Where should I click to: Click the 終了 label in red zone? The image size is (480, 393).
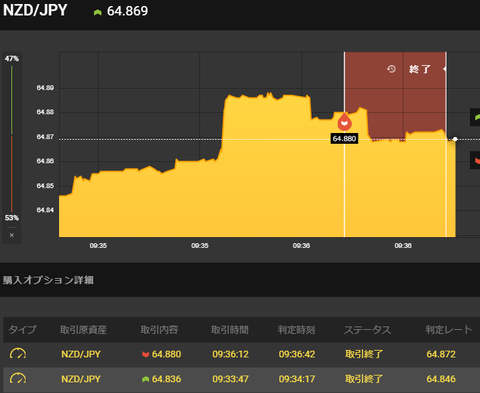[420, 69]
